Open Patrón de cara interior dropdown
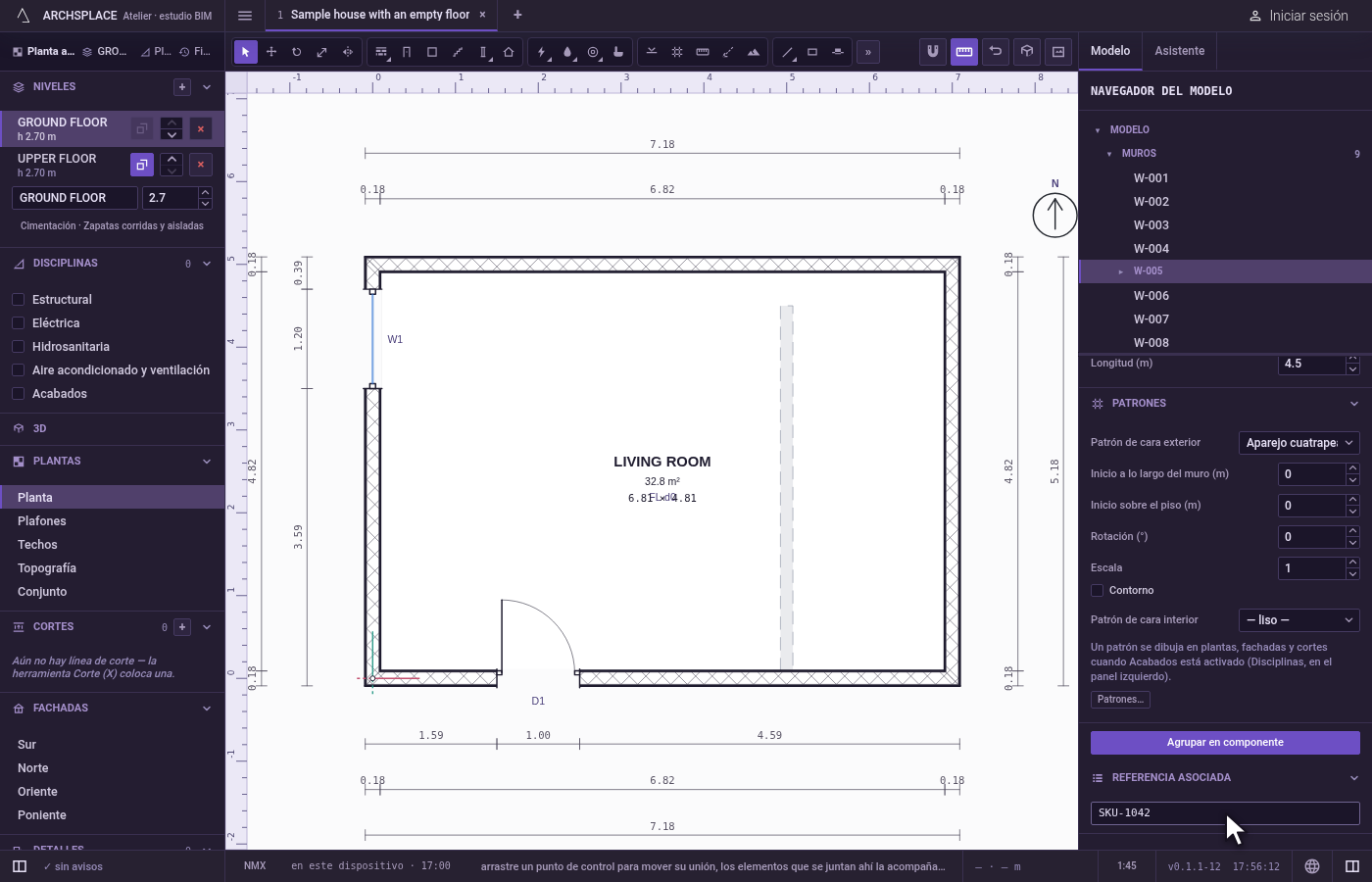The width and height of the screenshot is (1372, 882). (1299, 620)
